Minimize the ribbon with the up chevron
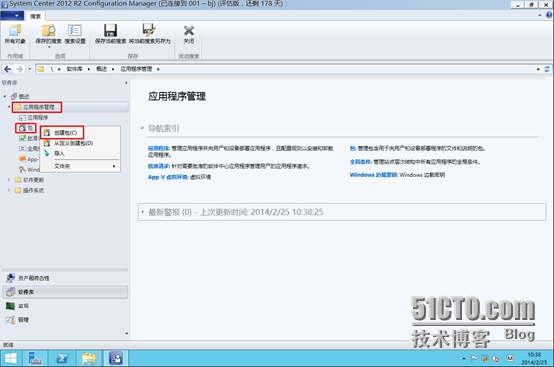 click(x=540, y=15)
